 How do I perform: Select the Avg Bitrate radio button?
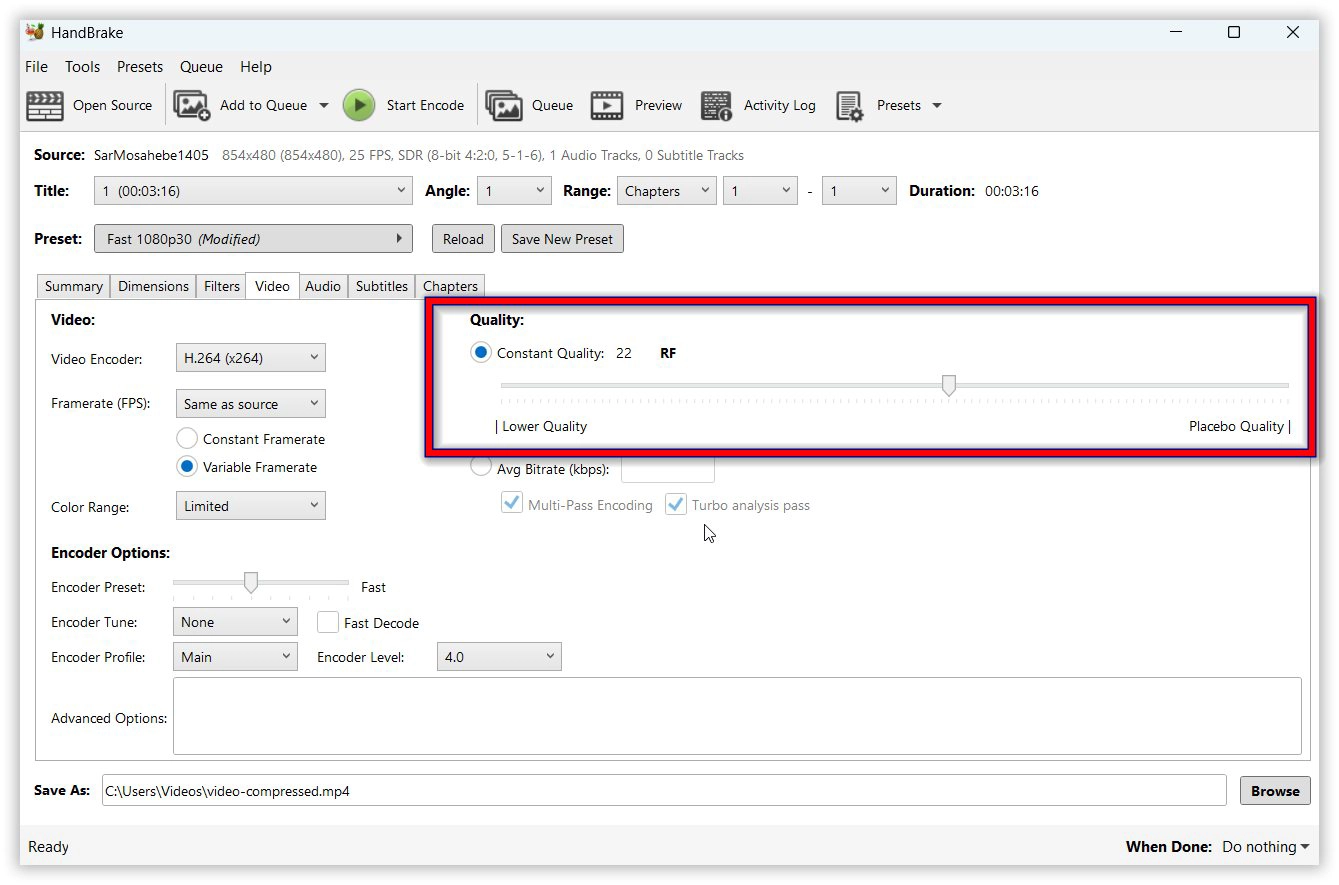[x=481, y=468]
